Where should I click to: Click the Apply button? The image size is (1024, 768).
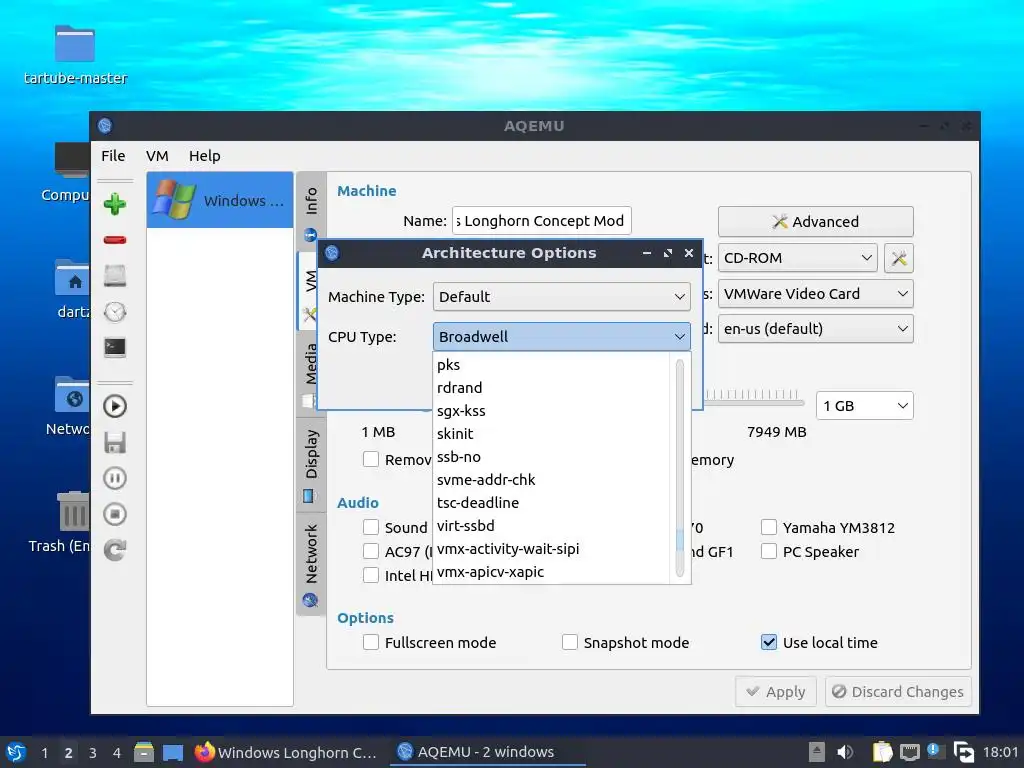tap(776, 692)
